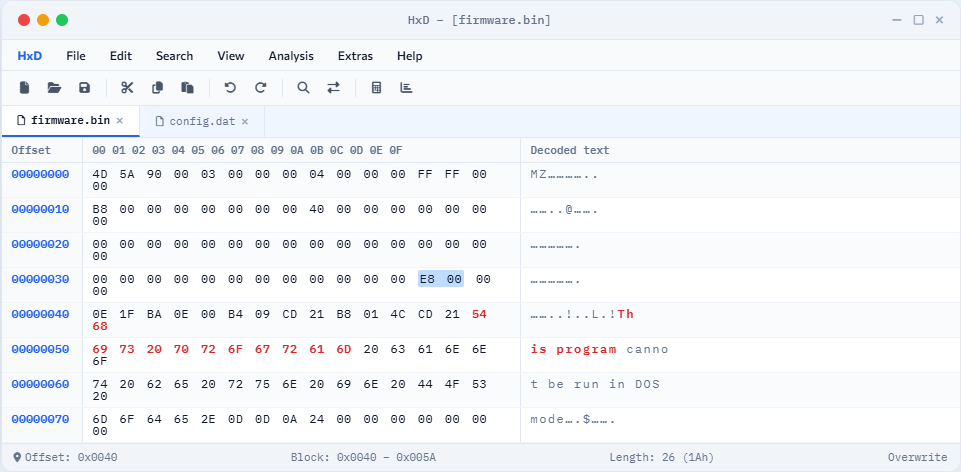Click decoded text 'is program'

[574, 349]
